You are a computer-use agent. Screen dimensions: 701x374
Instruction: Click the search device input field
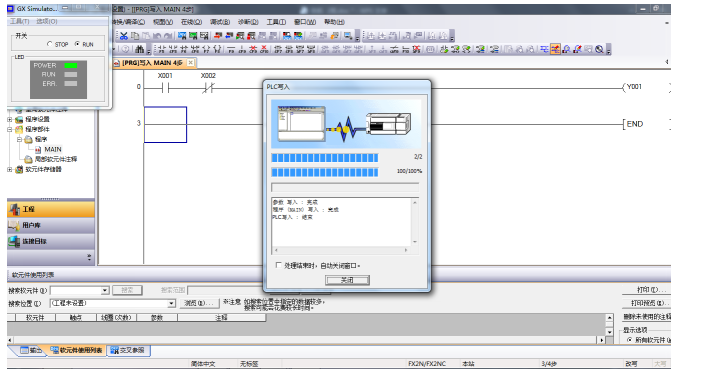click(76, 290)
